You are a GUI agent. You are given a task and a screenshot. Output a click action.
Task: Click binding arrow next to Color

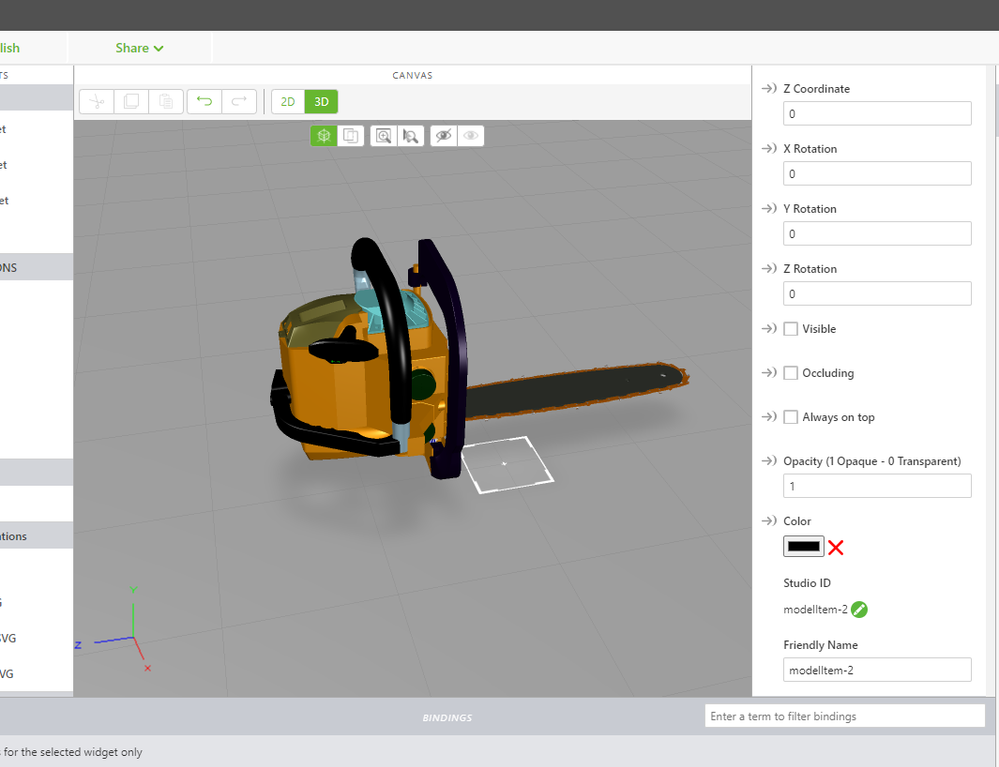click(769, 521)
